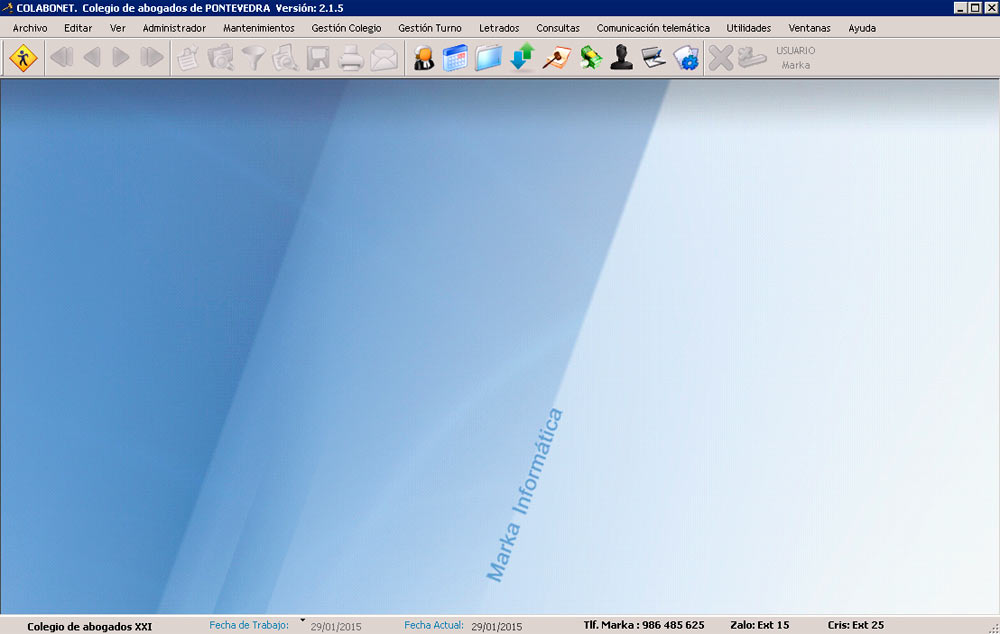Open the Gestión Turno menu
Viewport: 1000px width, 634px height.
point(429,28)
